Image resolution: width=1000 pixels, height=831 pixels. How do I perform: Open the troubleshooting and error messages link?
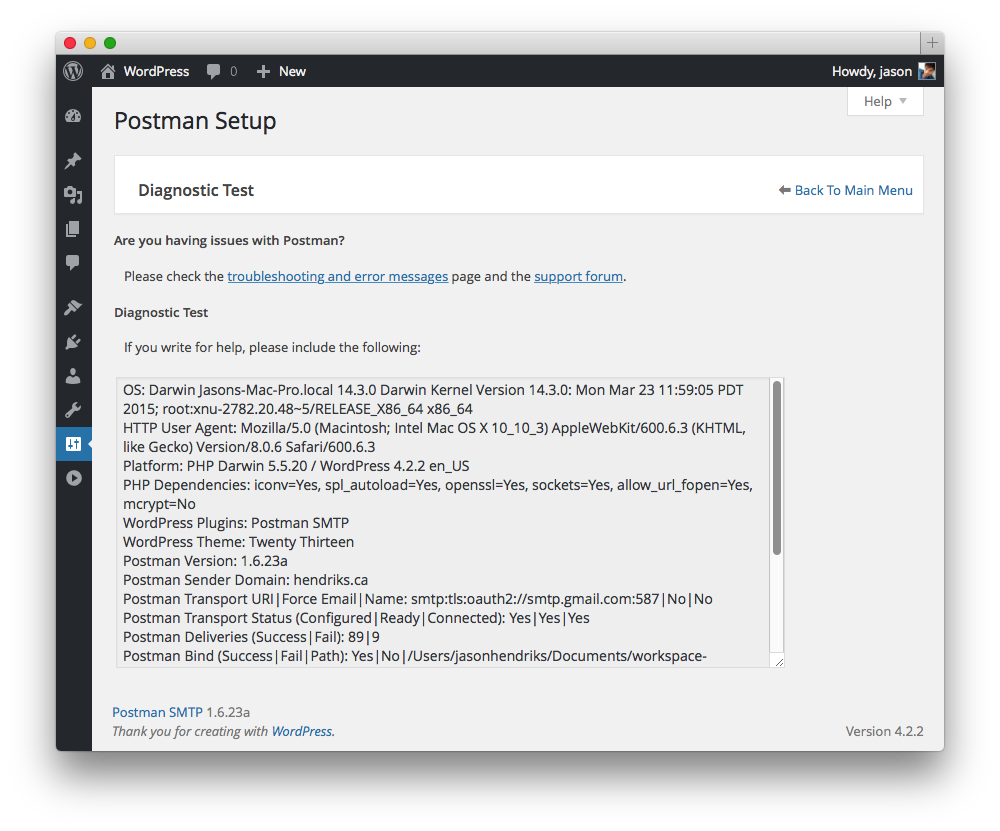pyautogui.click(x=337, y=276)
